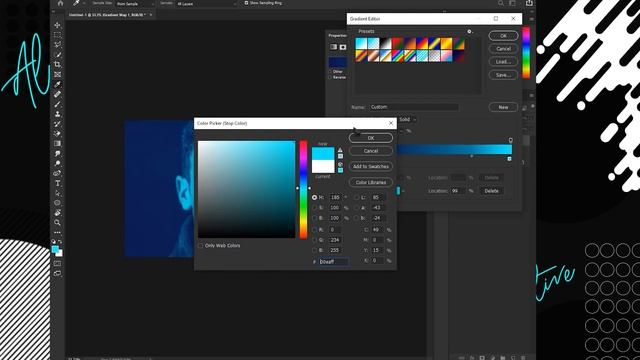
Task: Select the Type tool
Action: [x=58, y=183]
